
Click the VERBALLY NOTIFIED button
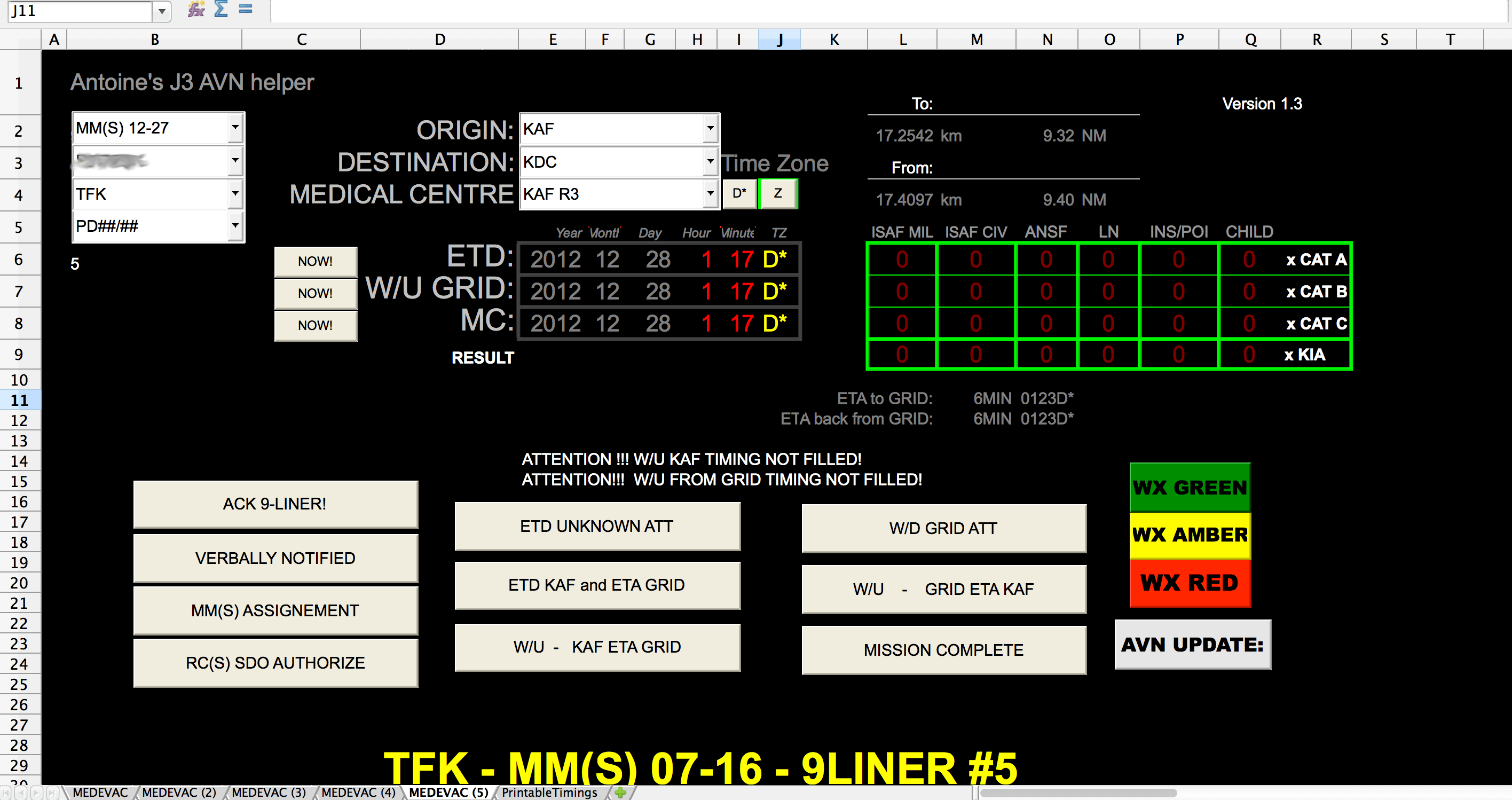(x=275, y=558)
